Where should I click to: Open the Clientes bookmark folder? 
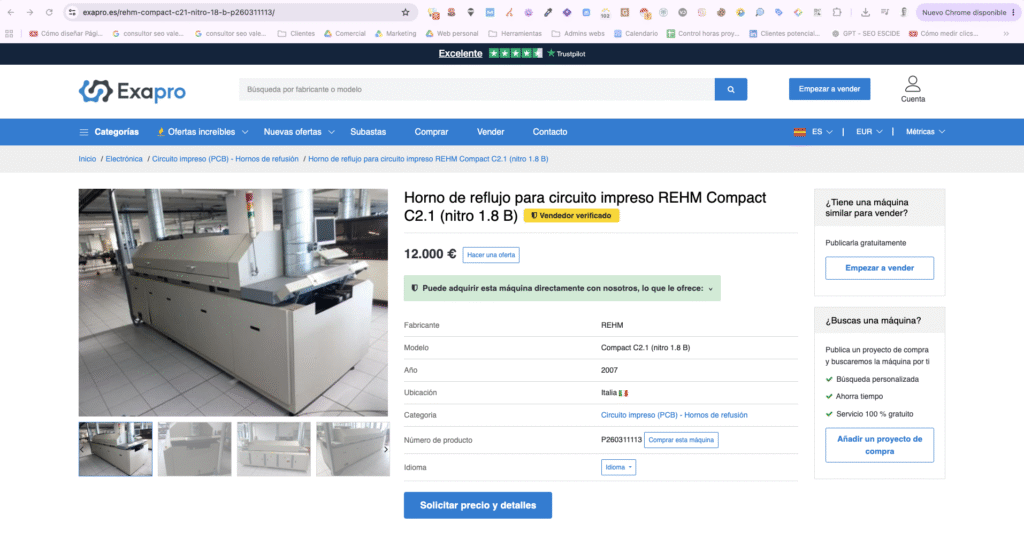296,33
